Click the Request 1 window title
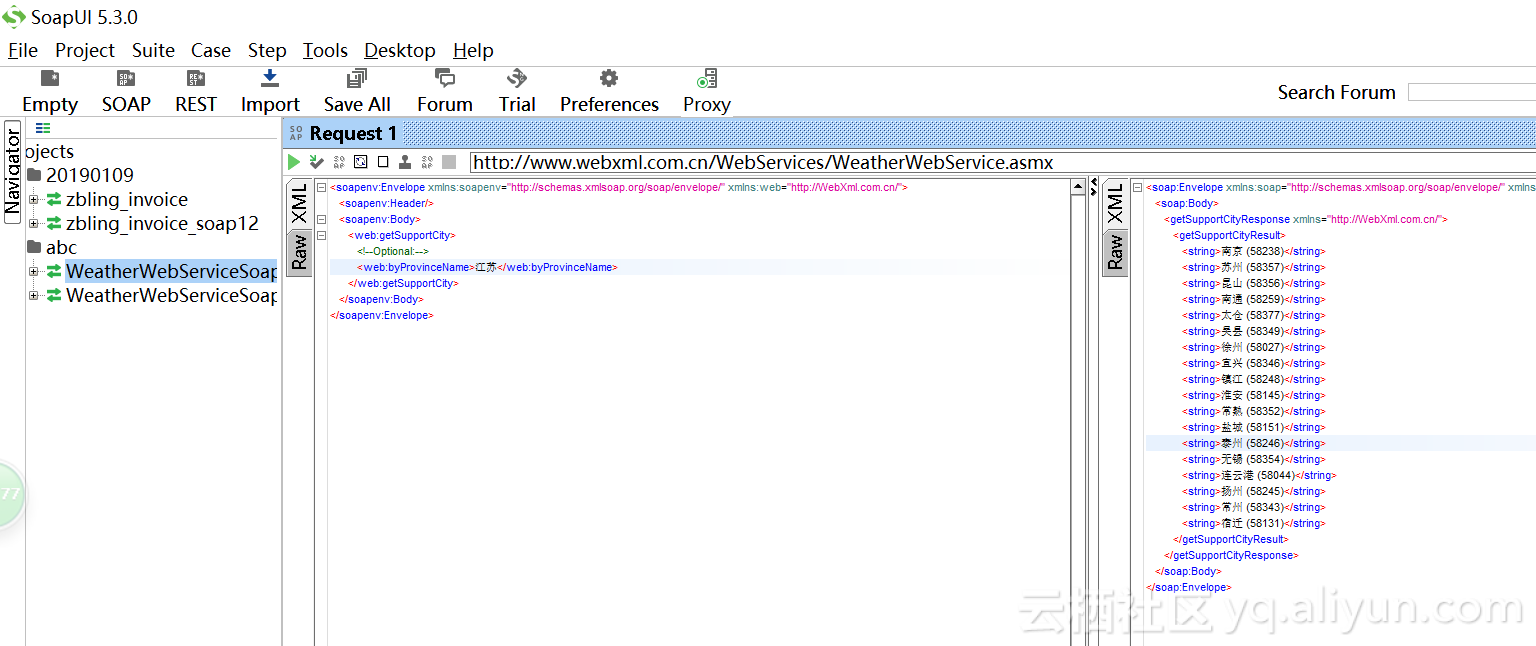The image size is (1536, 646). point(353,133)
